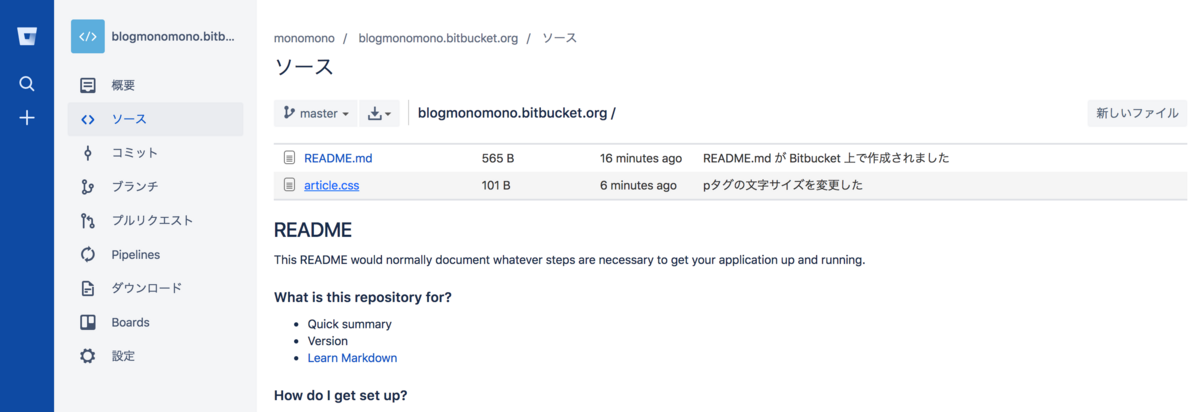Follow the Learn Markdown link
This screenshot has height=412, width=1200.
click(x=352, y=358)
